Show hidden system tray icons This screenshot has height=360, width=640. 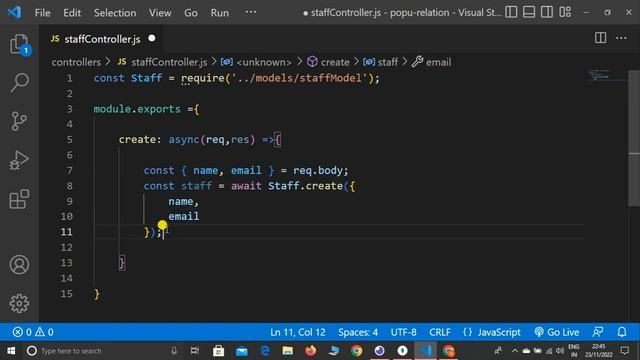pos(514,351)
